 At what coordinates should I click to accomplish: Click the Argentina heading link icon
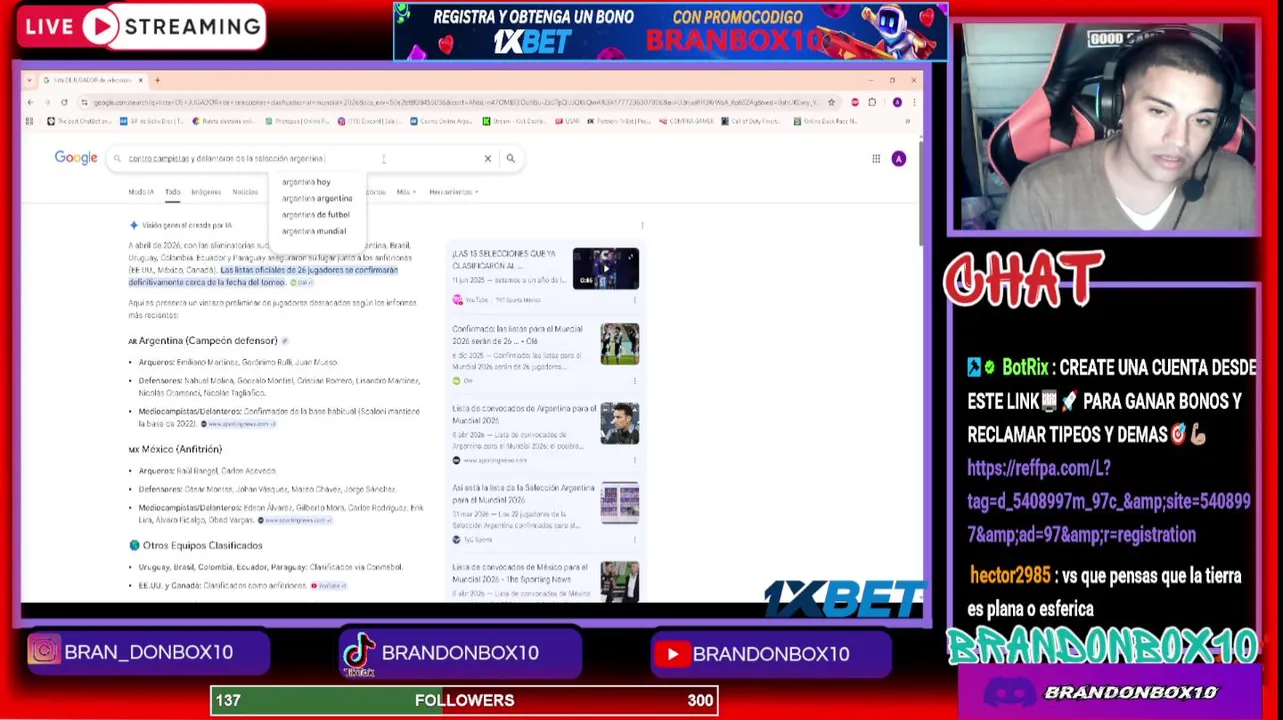point(285,341)
